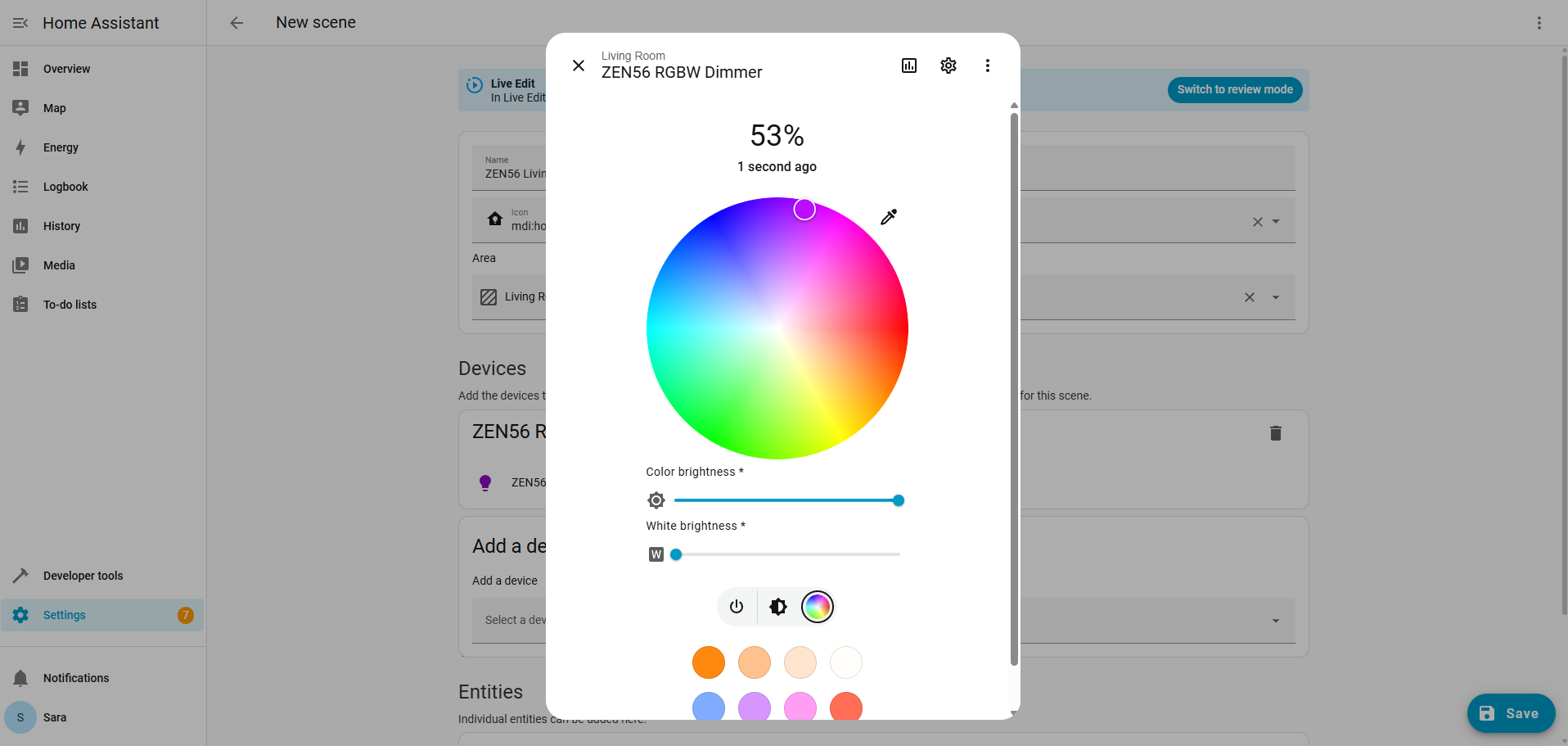1568x746 pixels.
Task: Choose the white favorite color
Action: tap(846, 662)
